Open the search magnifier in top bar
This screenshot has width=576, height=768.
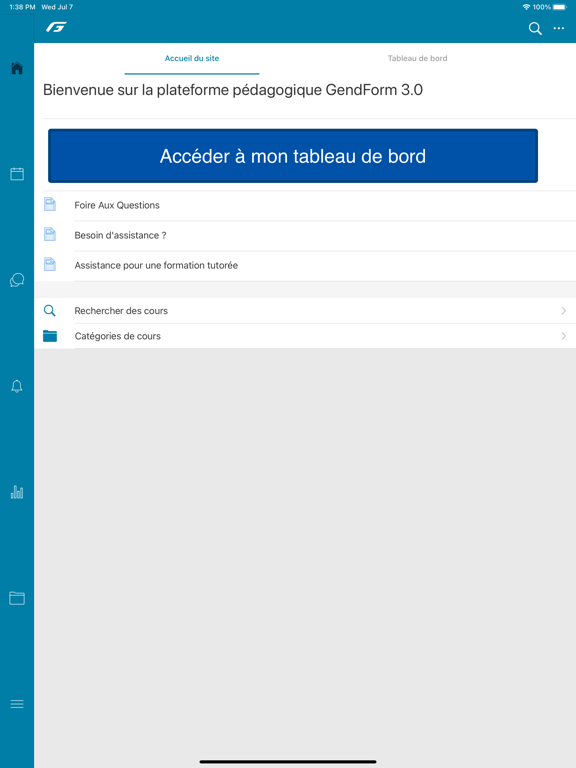point(535,28)
